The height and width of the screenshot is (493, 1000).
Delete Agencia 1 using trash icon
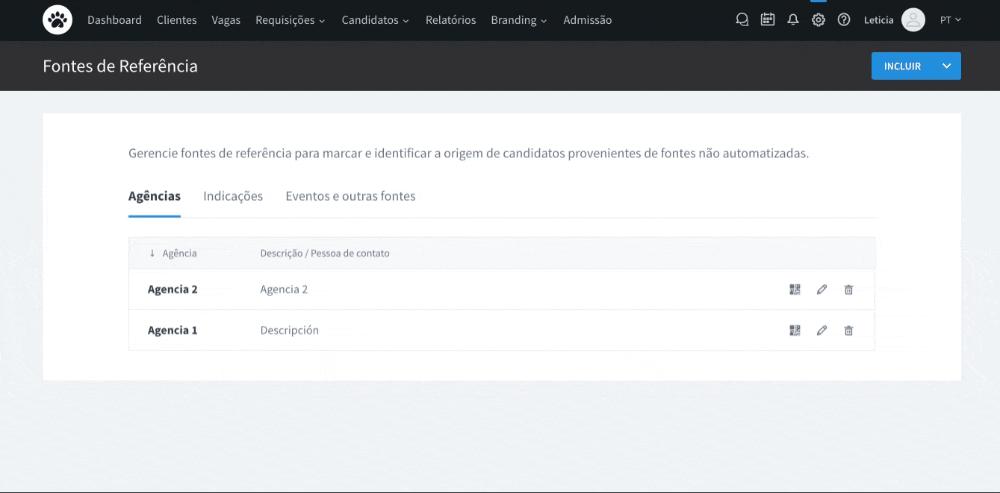tap(849, 331)
